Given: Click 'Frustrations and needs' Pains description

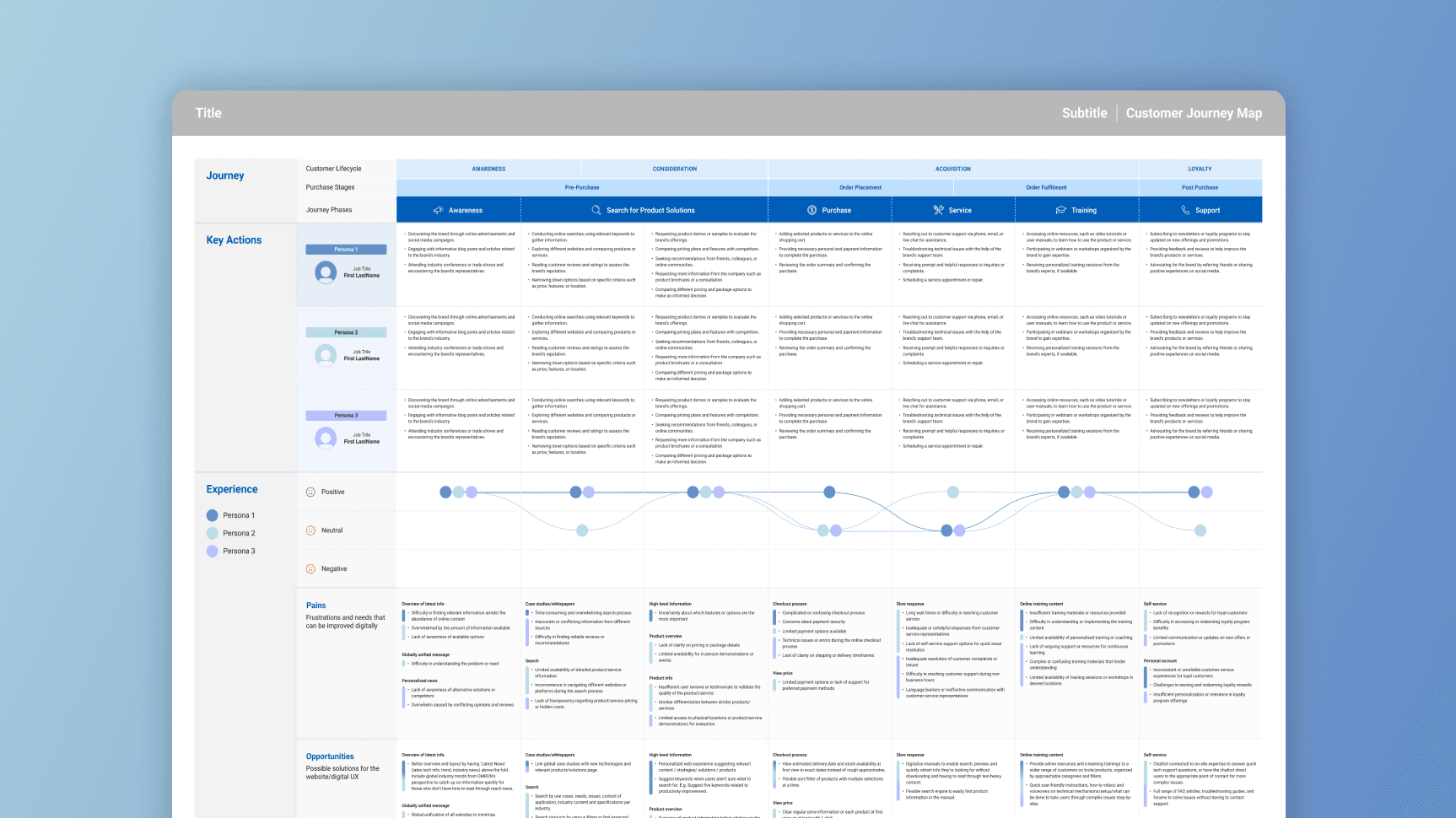Looking at the screenshot, I should tap(345, 622).
